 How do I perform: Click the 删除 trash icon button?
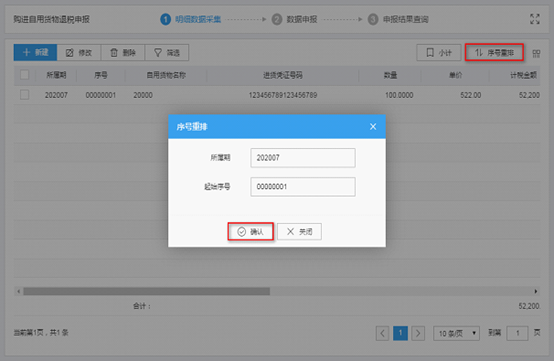123,53
